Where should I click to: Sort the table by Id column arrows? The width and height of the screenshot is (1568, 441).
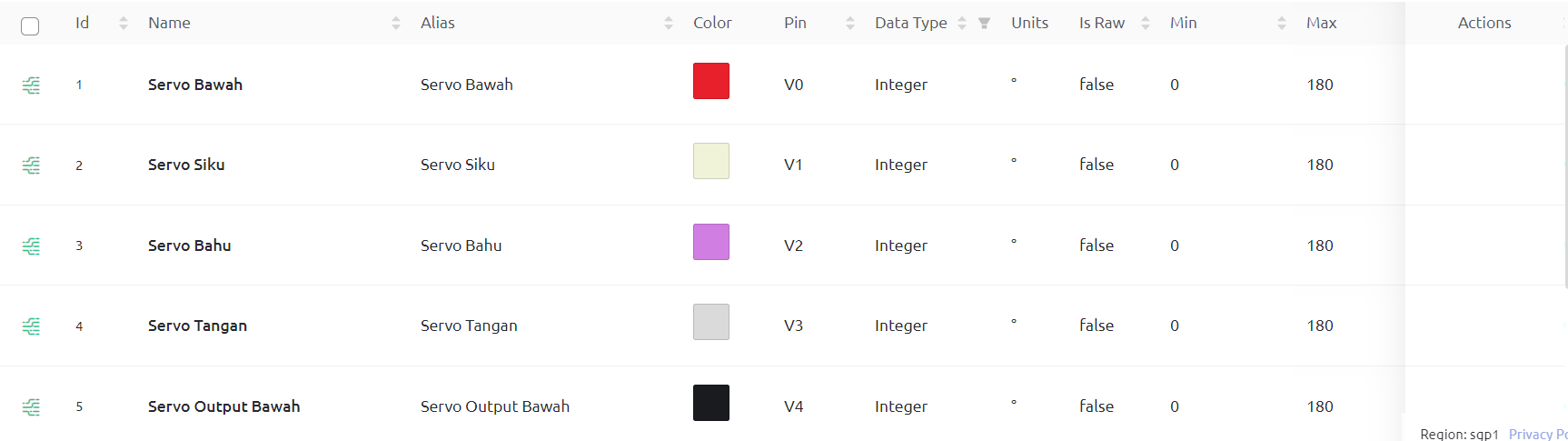[124, 24]
